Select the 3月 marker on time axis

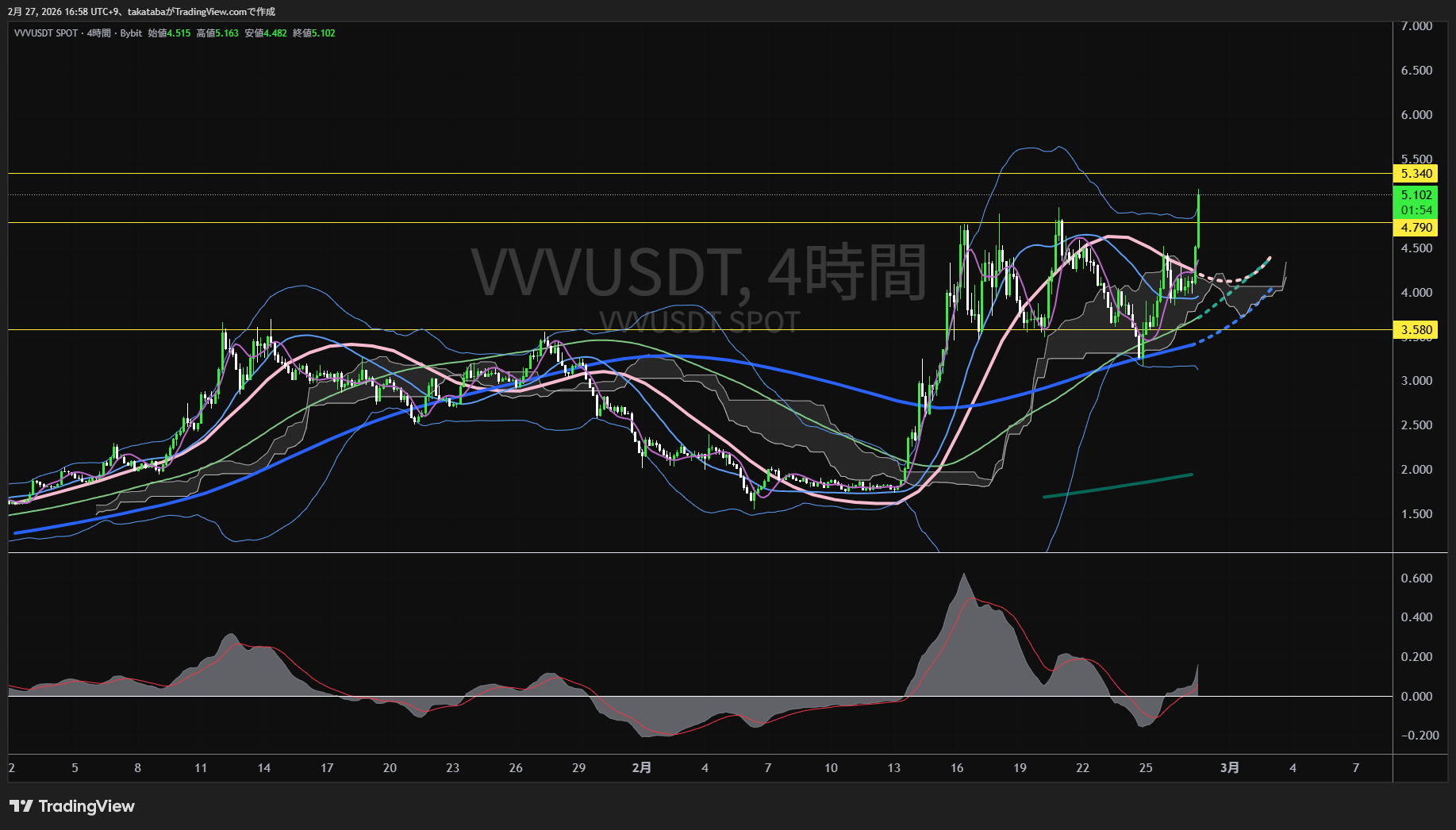[x=1229, y=767]
